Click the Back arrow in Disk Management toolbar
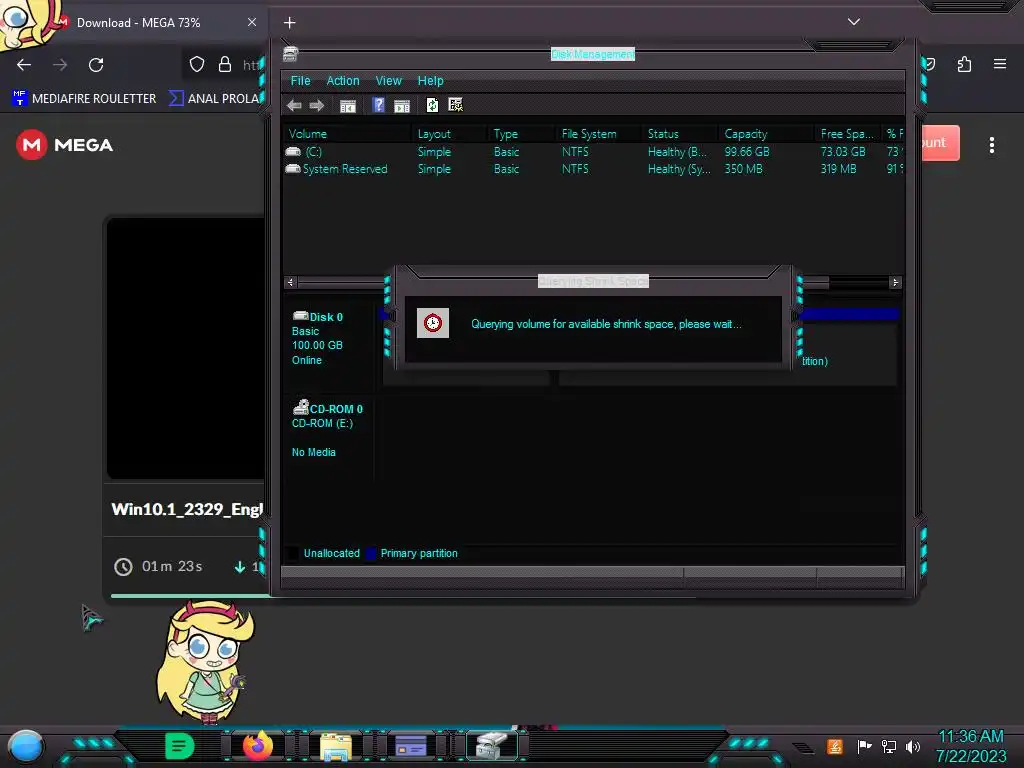The width and height of the screenshot is (1024, 768). [x=294, y=105]
